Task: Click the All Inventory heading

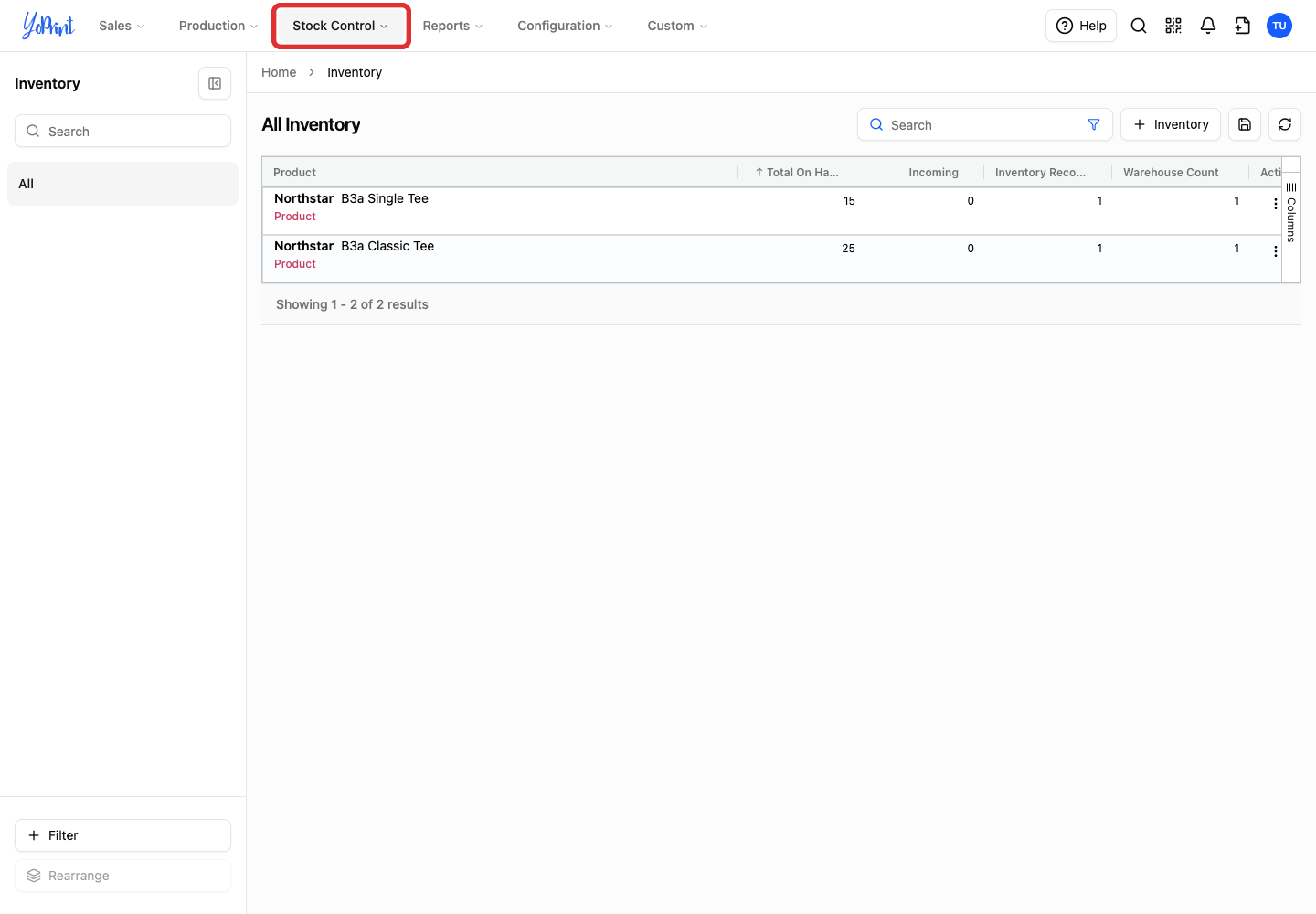Action: (311, 124)
